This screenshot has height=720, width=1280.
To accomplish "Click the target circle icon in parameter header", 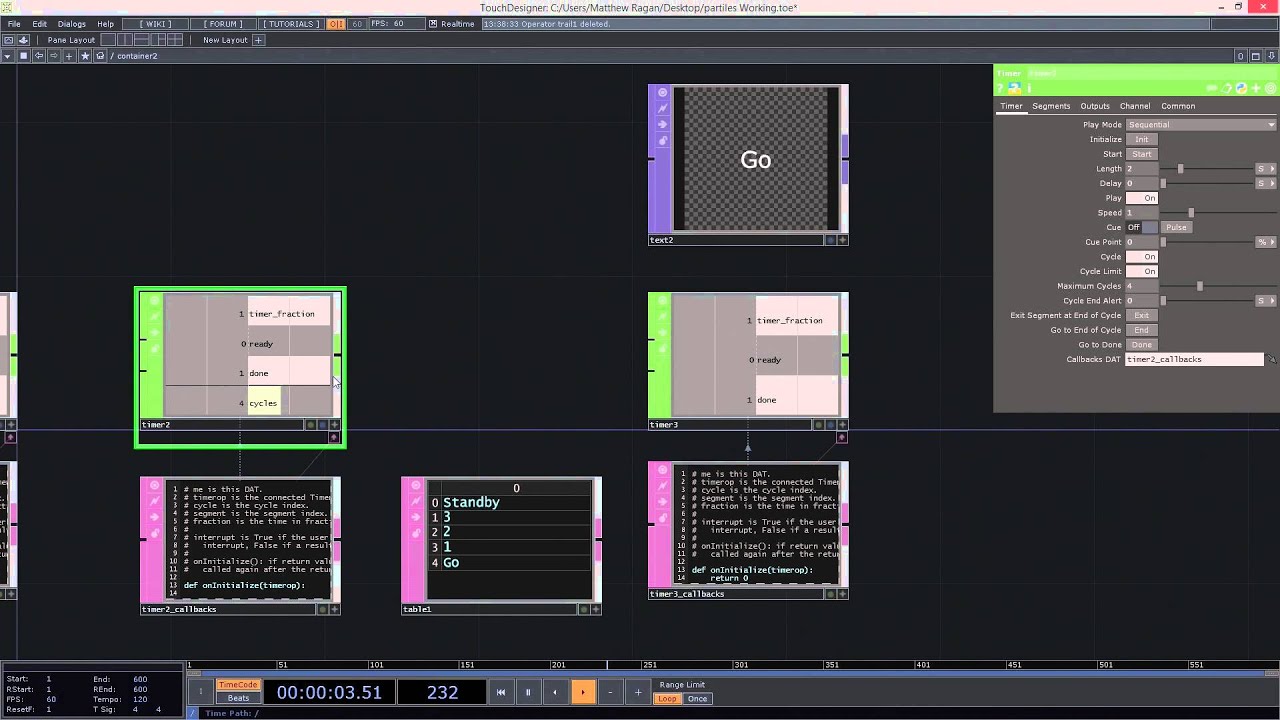I will (x=1271, y=88).
